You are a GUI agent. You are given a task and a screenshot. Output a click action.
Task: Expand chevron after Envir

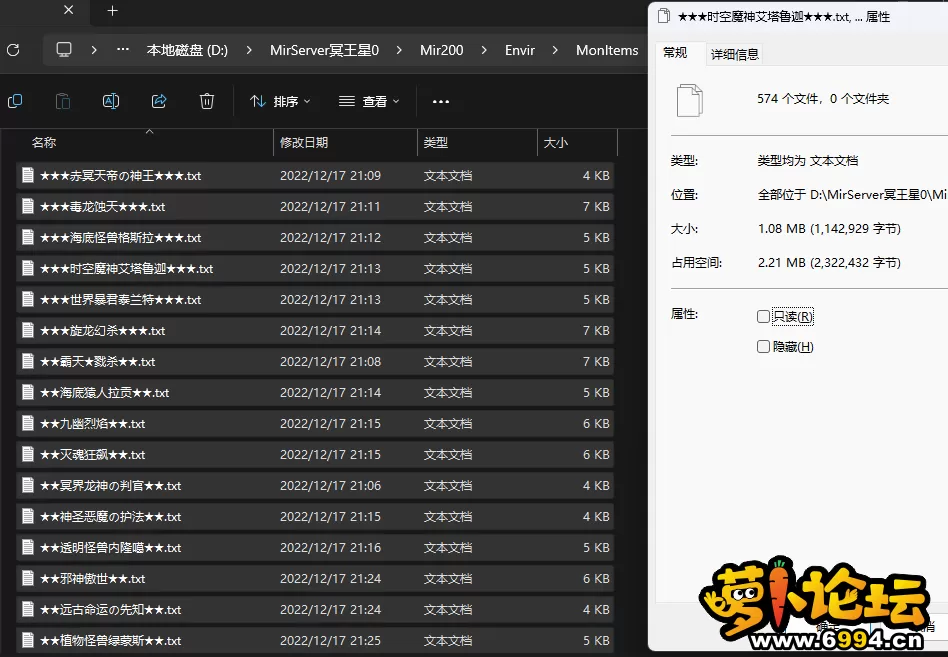pos(555,50)
